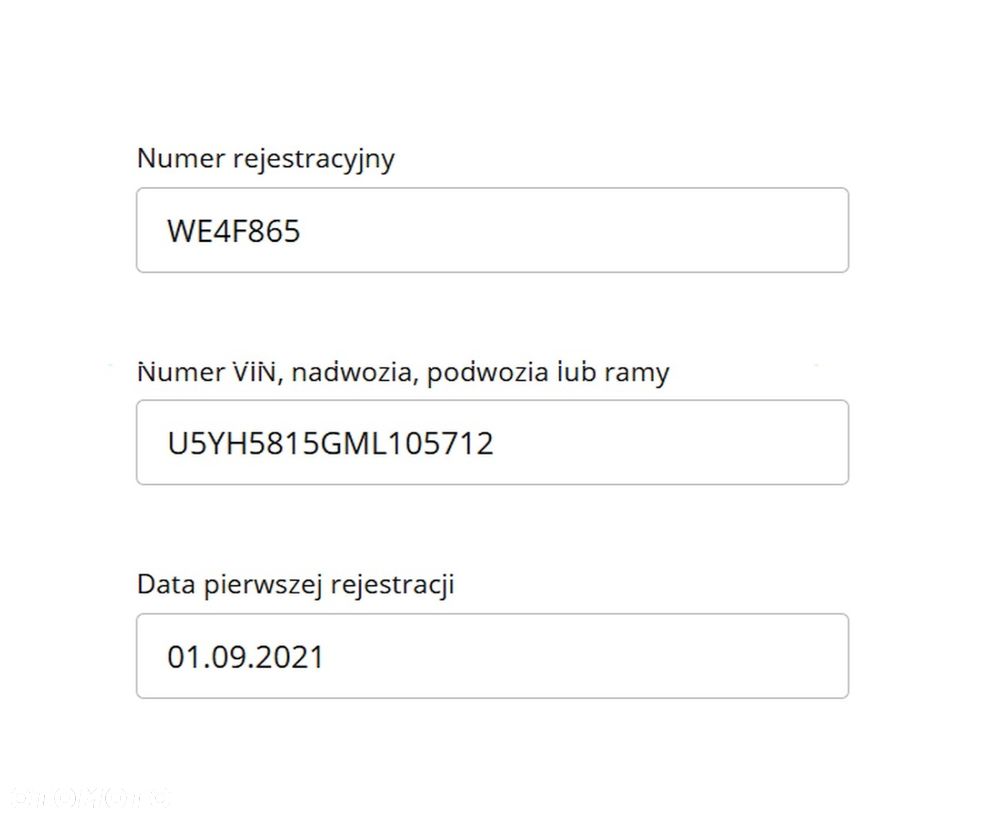Viewport: 1000px width, 818px height.
Task: Click the word 'podwozia' in the label
Action: click(x=491, y=373)
